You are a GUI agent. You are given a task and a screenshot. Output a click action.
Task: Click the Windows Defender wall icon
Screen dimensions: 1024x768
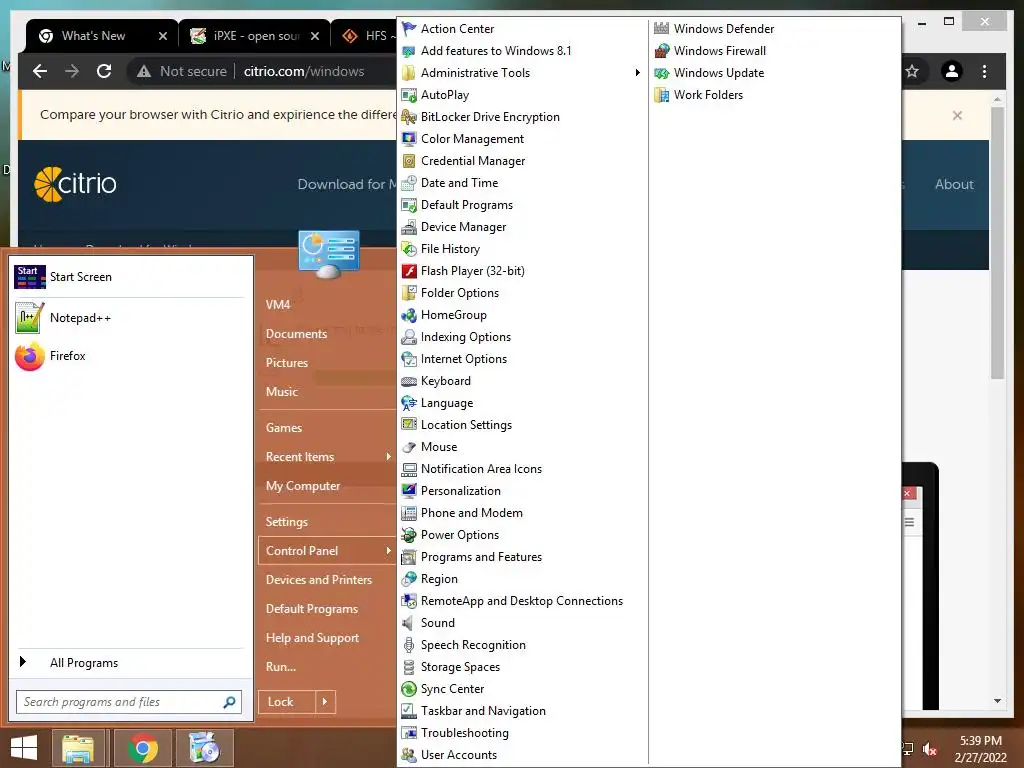662,29
